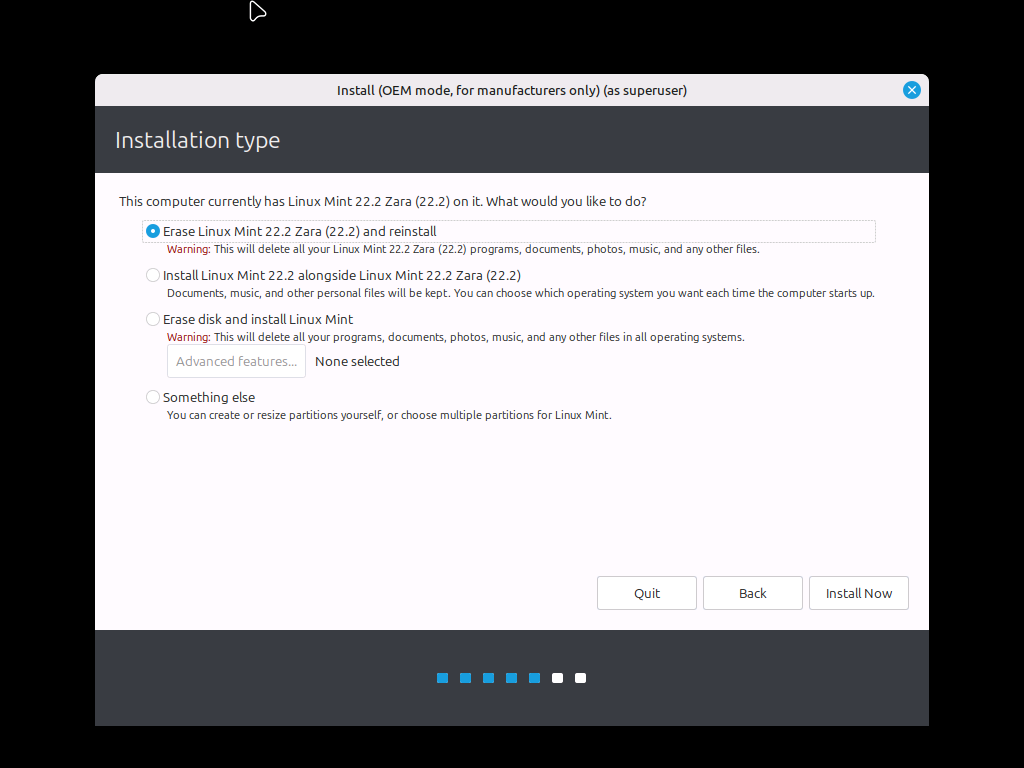This screenshot has width=1024, height=768.
Task: Select the Erase and reinstall radio button
Action: pyautogui.click(x=153, y=231)
